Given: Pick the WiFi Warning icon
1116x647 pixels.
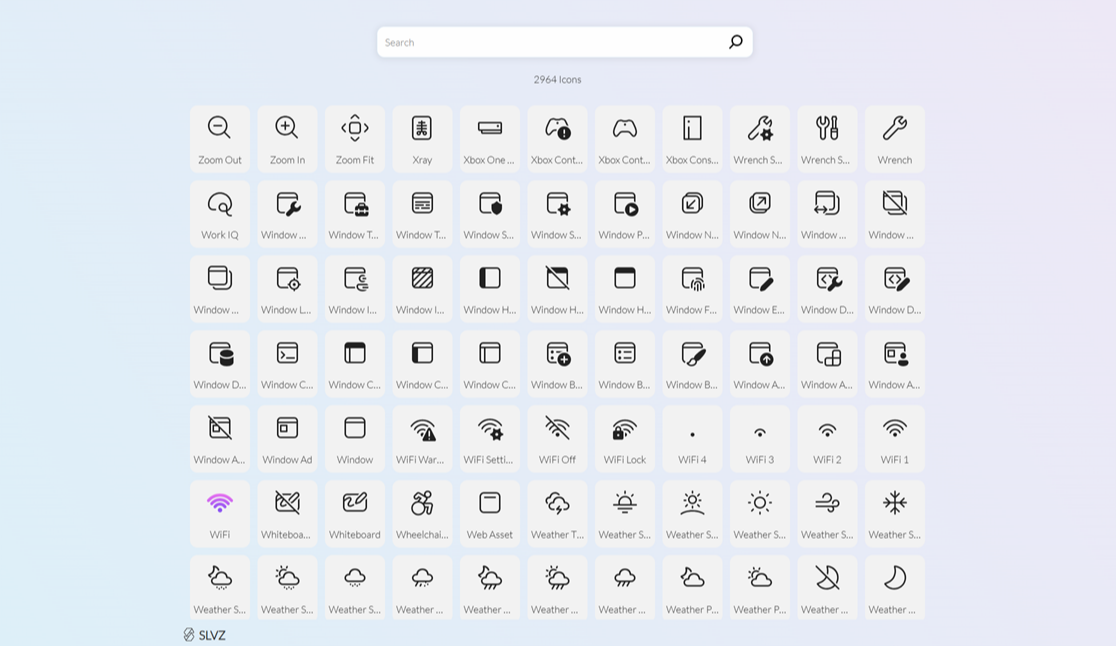Looking at the screenshot, I should tap(422, 438).
